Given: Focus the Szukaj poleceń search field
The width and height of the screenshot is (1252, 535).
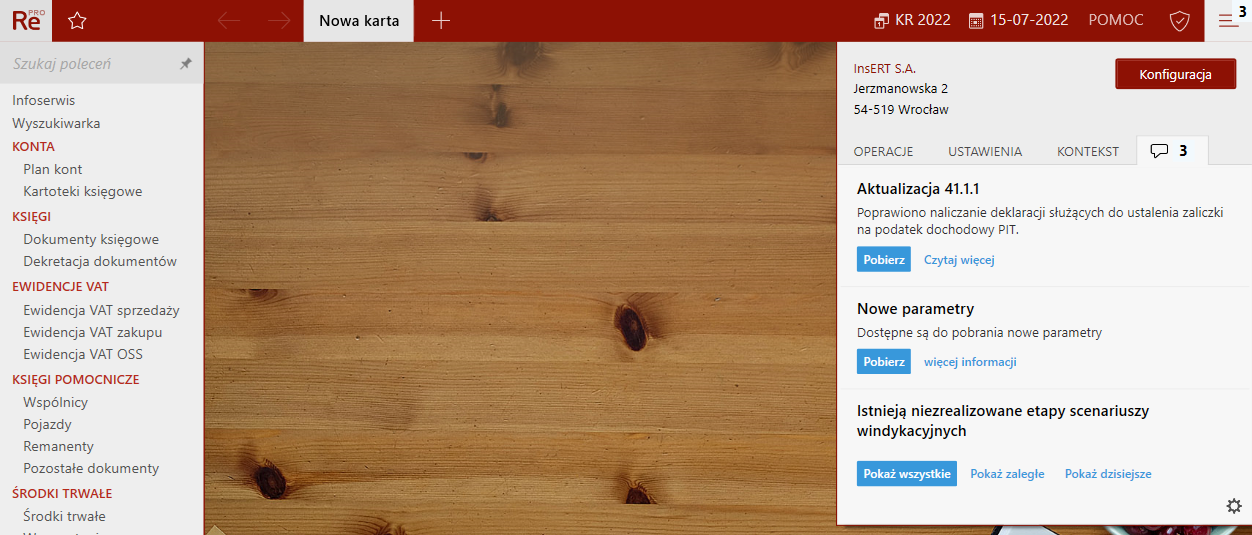Looking at the screenshot, I should pos(90,63).
